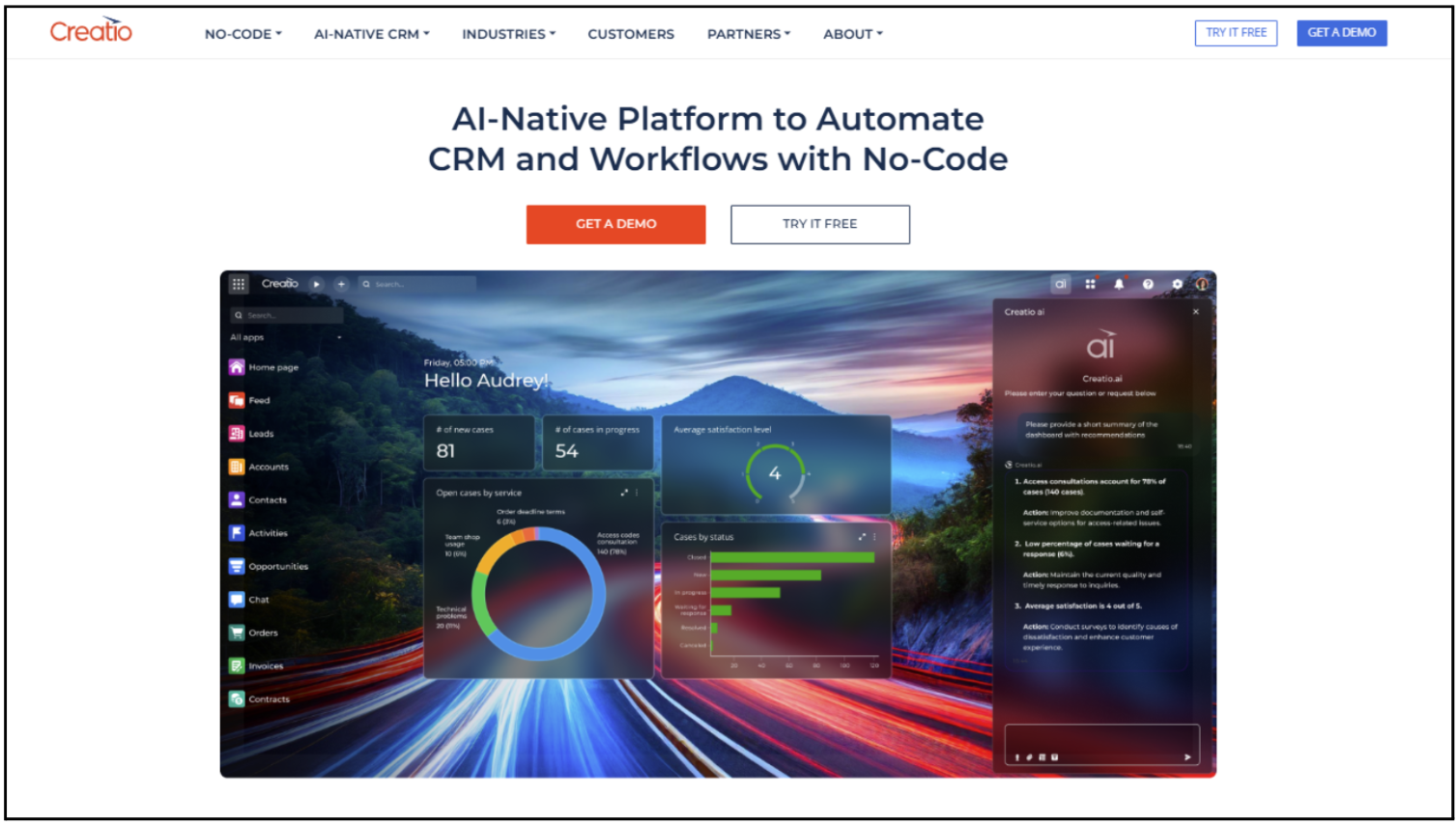Open the settings gear icon
Screen dimensions: 1456x822
coord(1177,284)
